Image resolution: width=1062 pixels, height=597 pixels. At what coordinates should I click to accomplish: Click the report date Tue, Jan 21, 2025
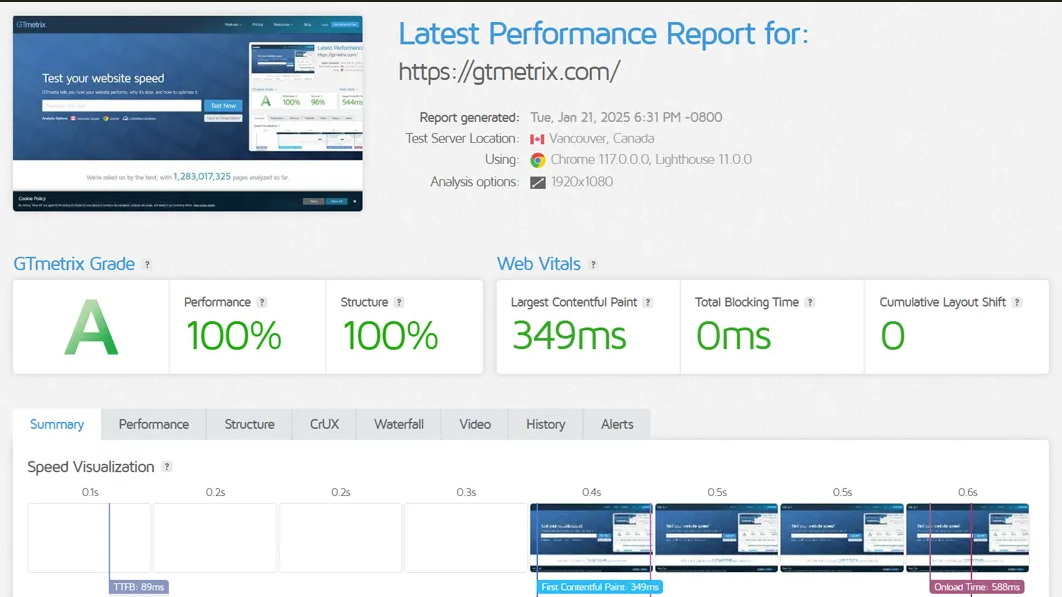tap(626, 117)
